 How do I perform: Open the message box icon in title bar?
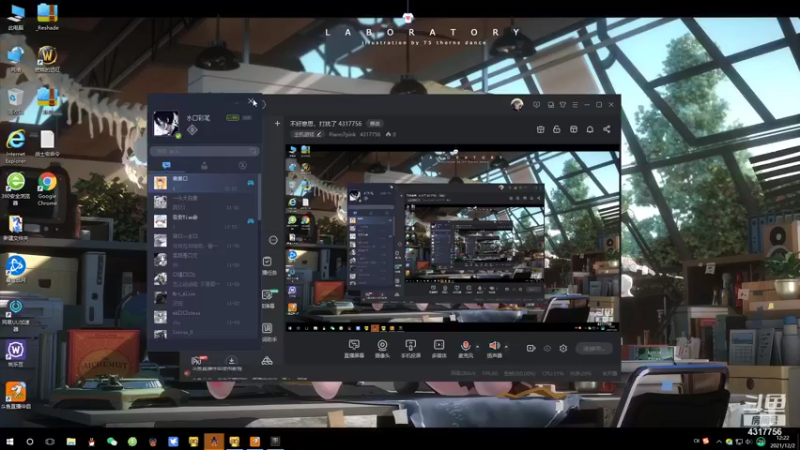(551, 105)
